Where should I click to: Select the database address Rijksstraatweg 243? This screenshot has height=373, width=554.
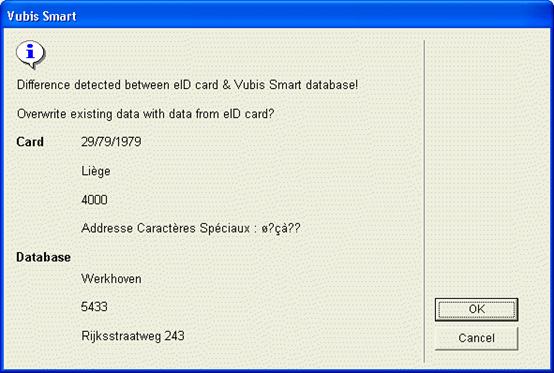(133, 336)
